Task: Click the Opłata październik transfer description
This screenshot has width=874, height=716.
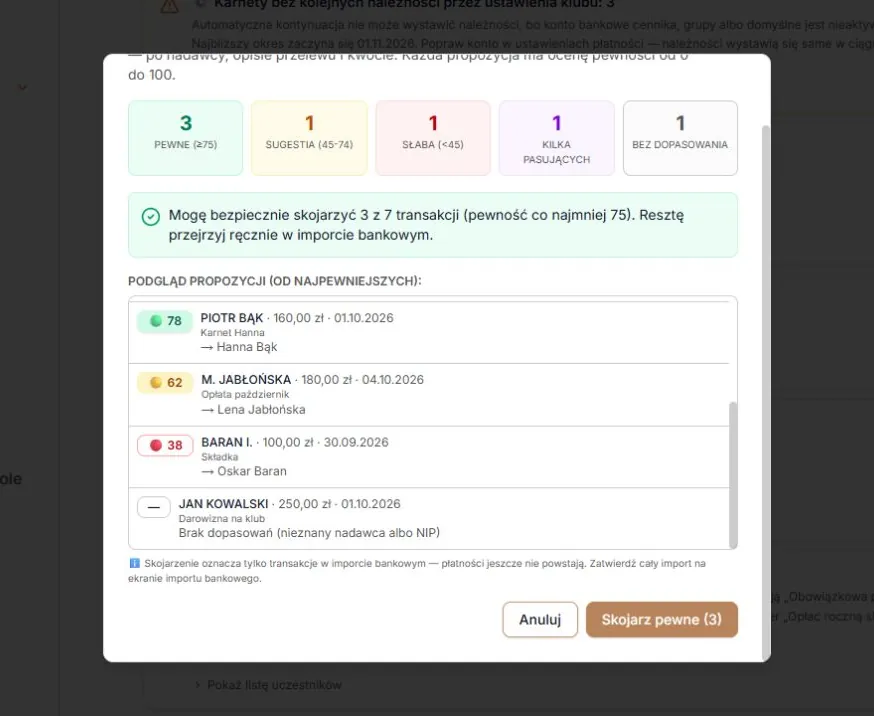Action: [245, 394]
